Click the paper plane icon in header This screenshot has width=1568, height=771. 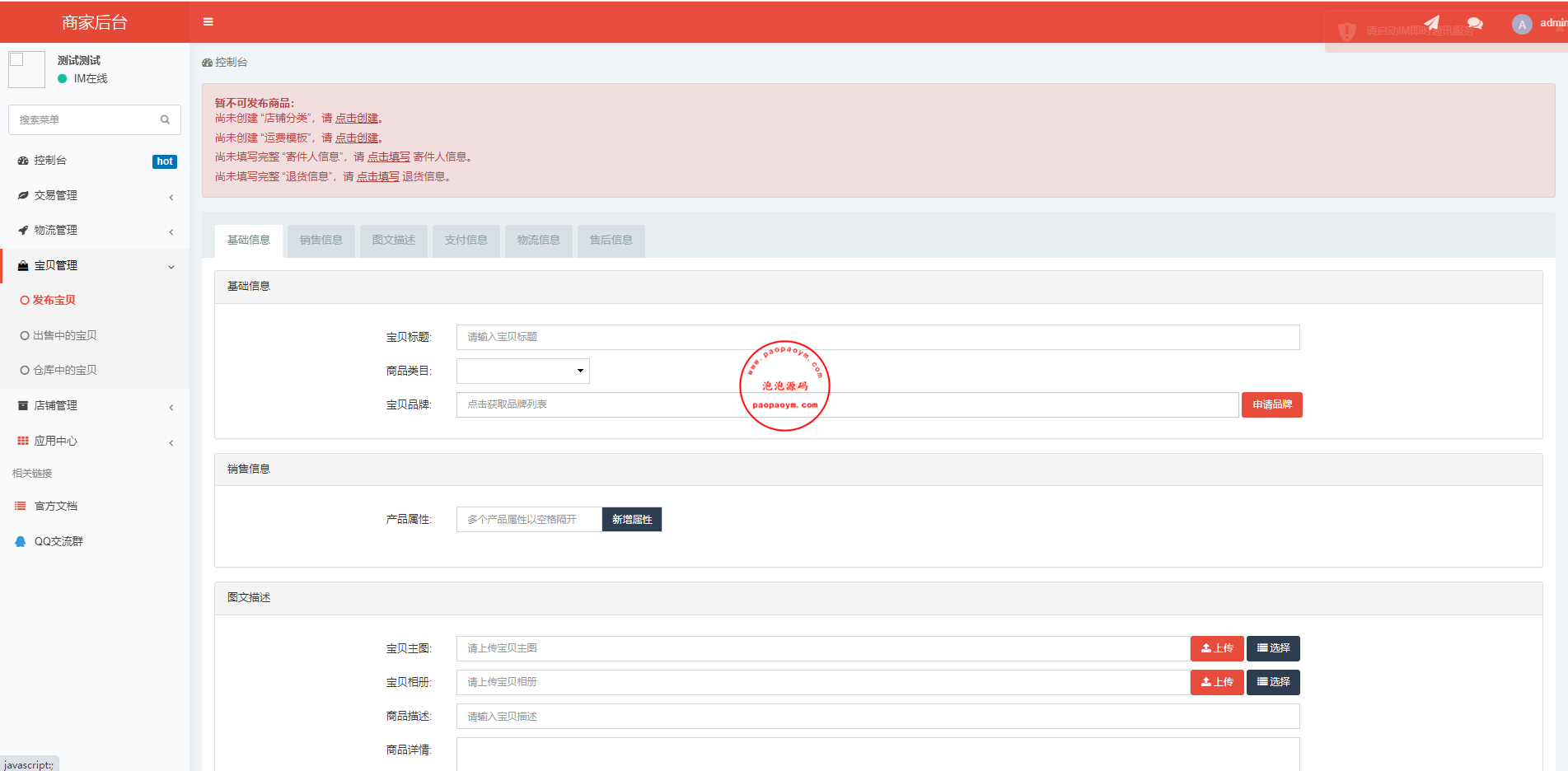1432,23
